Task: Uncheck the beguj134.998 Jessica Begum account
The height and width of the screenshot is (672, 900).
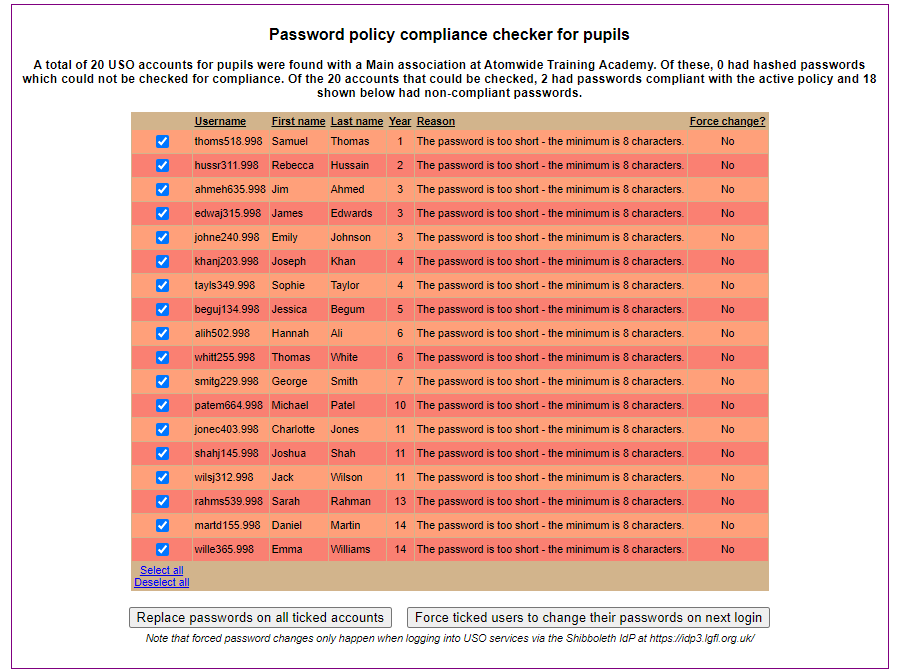Action: pyautogui.click(x=162, y=309)
